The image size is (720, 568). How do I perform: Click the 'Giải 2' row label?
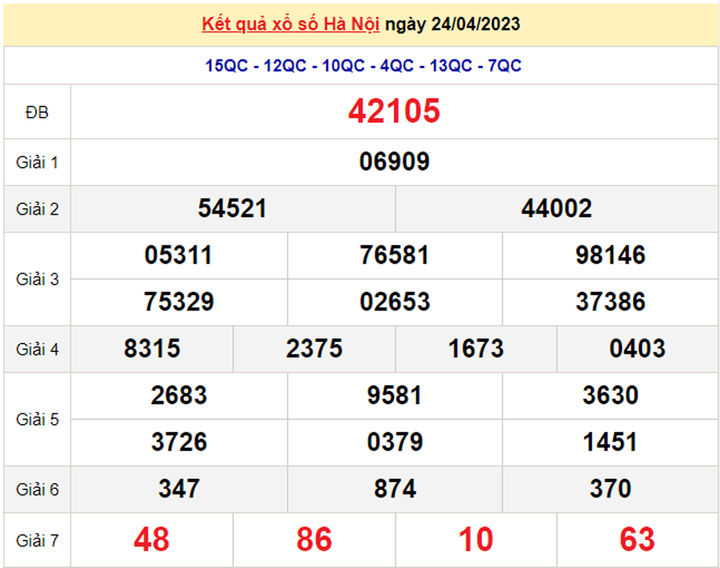pyautogui.click(x=37, y=209)
